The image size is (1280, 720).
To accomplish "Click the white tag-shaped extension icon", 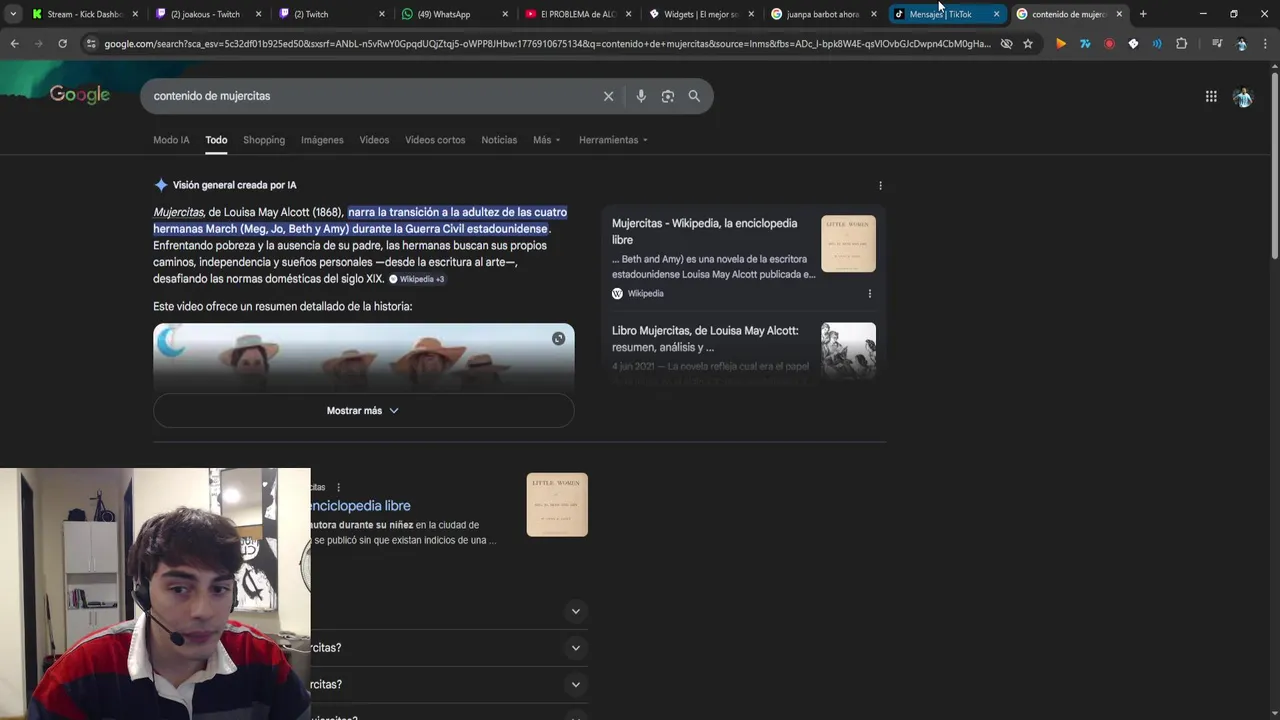I will [x=1133, y=44].
